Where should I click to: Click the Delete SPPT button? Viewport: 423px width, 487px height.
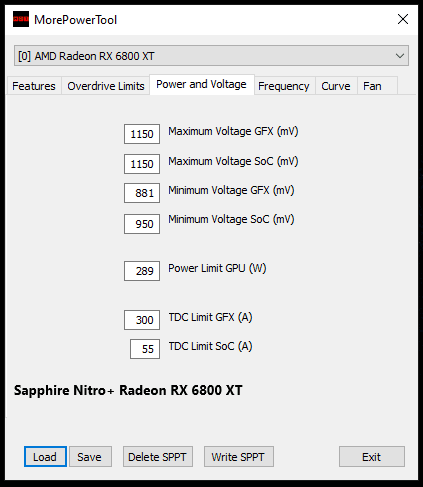pos(158,457)
